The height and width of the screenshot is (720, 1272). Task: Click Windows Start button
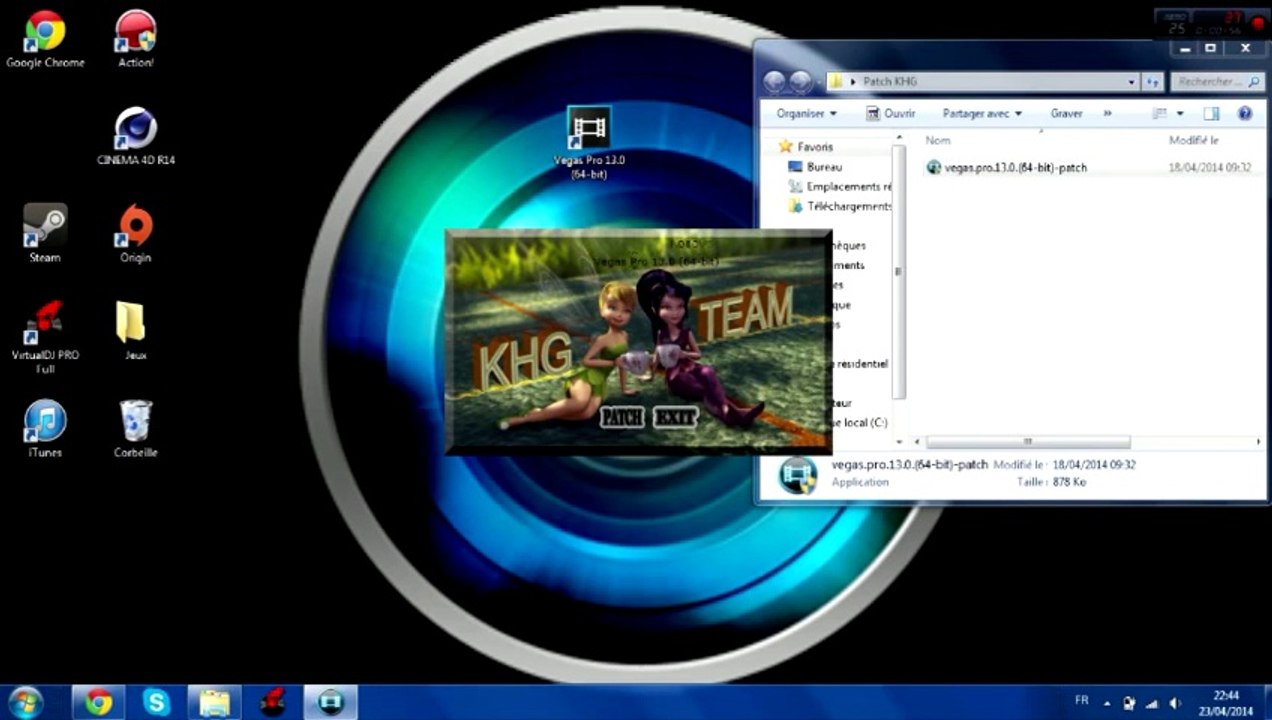click(24, 703)
